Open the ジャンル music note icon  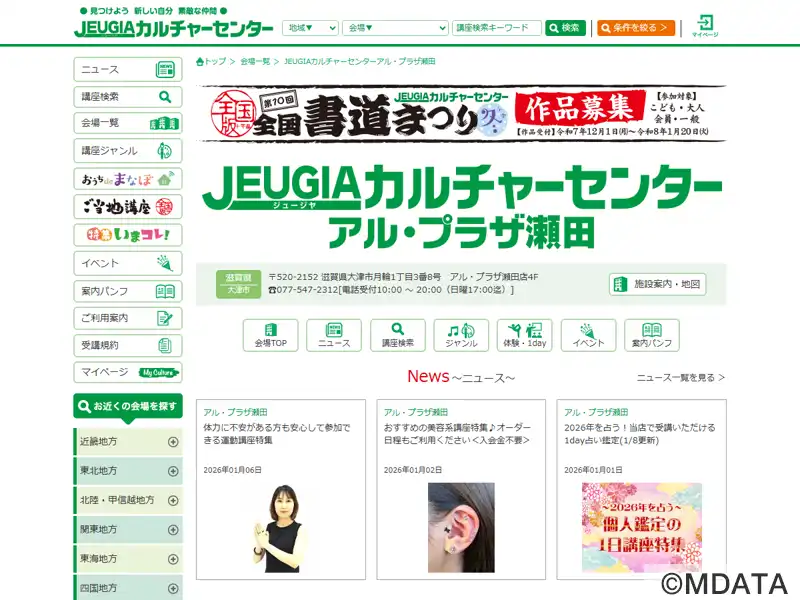pyautogui.click(x=461, y=335)
